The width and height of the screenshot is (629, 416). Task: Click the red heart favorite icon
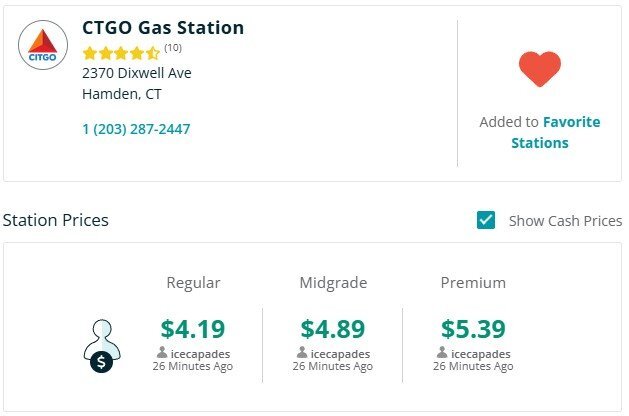click(540, 69)
